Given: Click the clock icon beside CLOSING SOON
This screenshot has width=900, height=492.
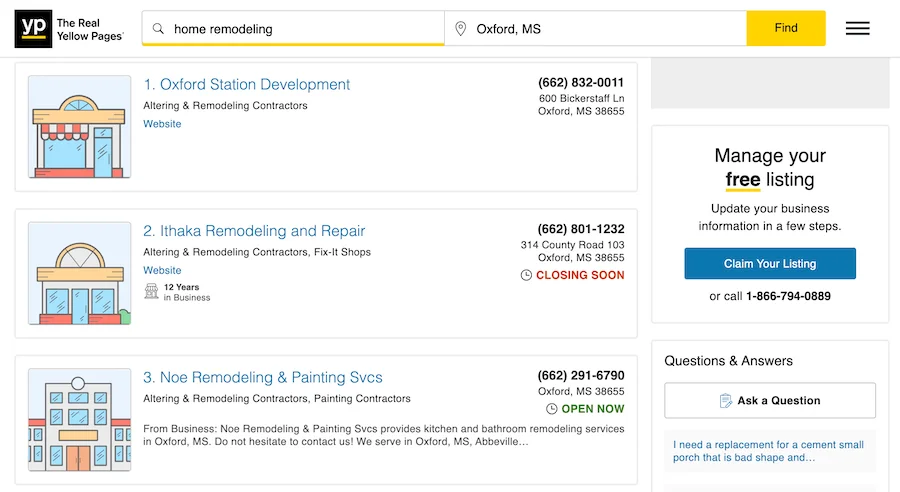Looking at the screenshot, I should (526, 276).
